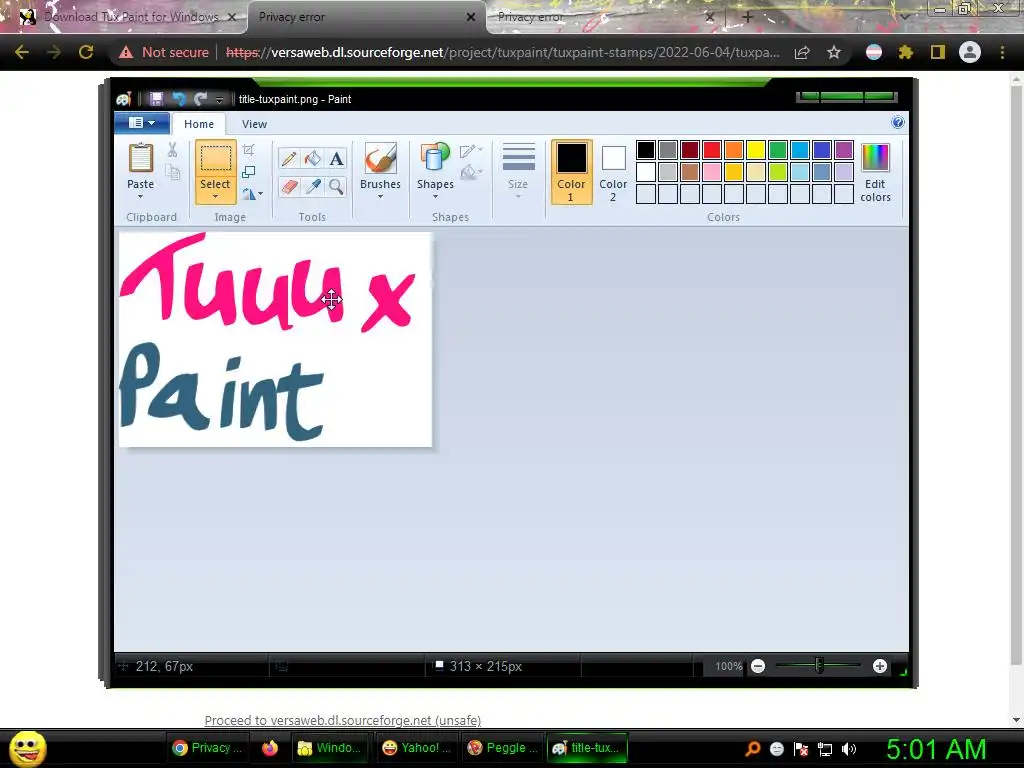The image size is (1024, 768).
Task: Open Customize Quick Access Toolbar arrow
Action: tap(219, 99)
